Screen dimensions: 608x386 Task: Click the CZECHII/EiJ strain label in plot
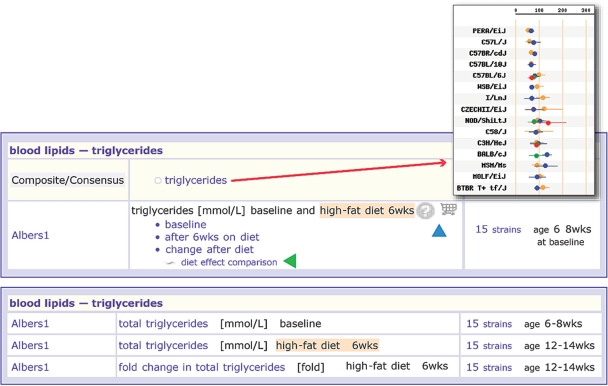click(x=484, y=109)
